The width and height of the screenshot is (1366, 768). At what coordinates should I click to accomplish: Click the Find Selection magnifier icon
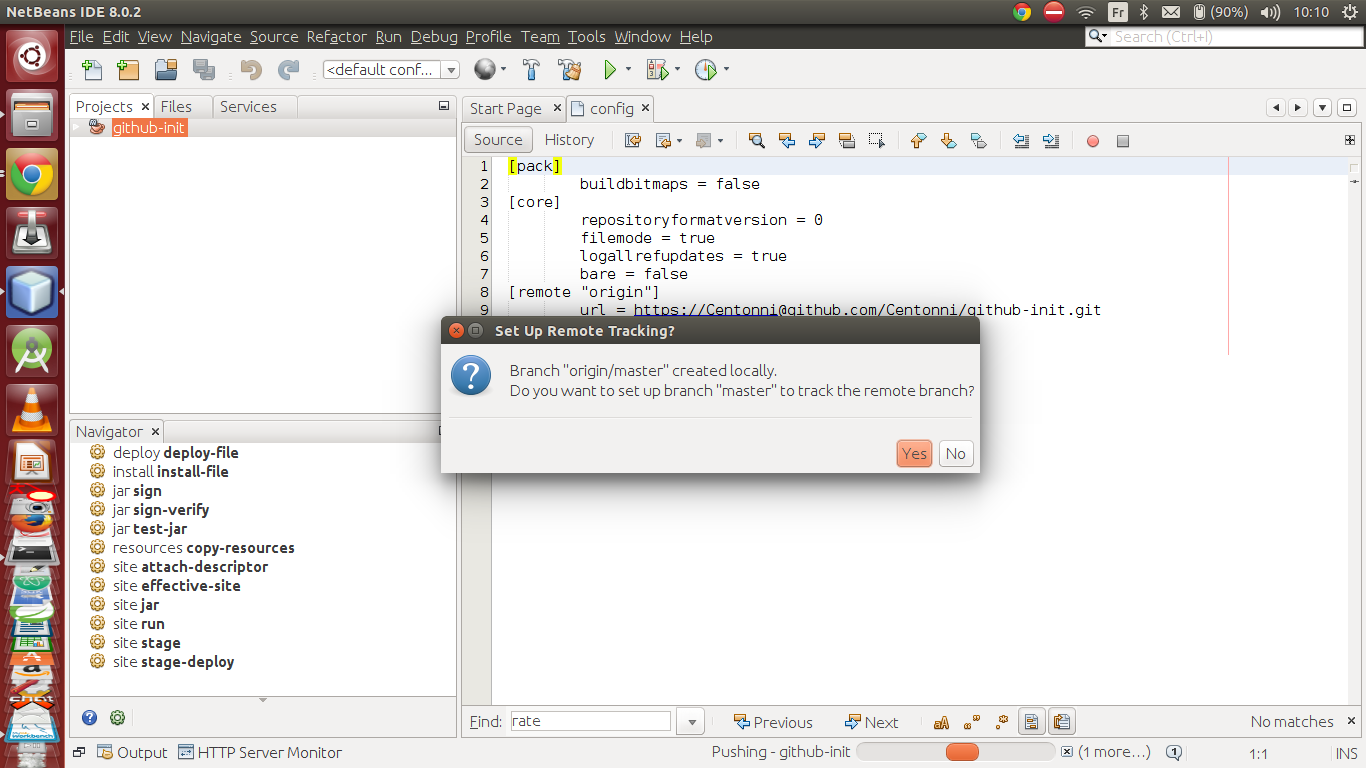pos(757,141)
